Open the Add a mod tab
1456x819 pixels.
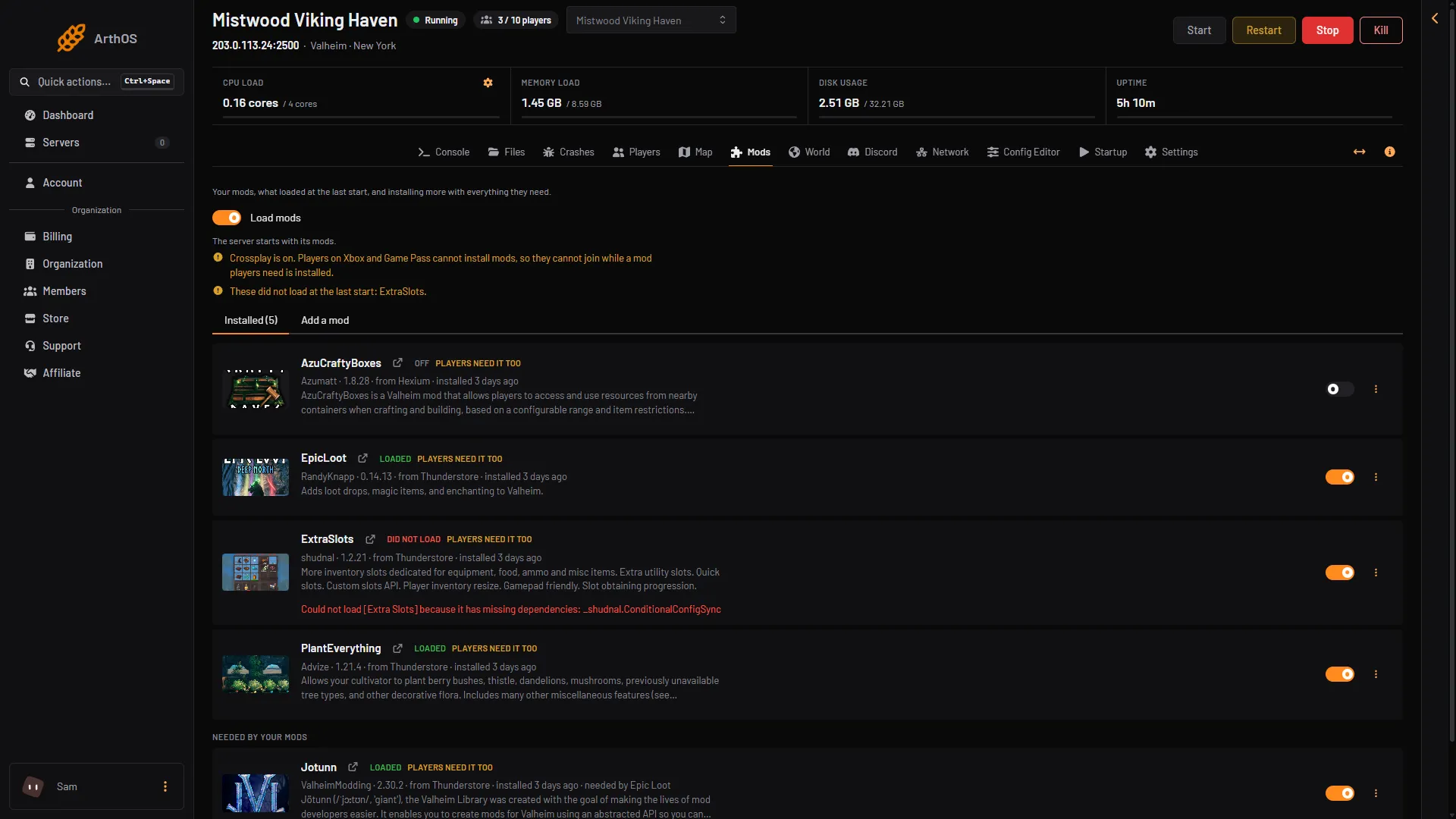[325, 320]
